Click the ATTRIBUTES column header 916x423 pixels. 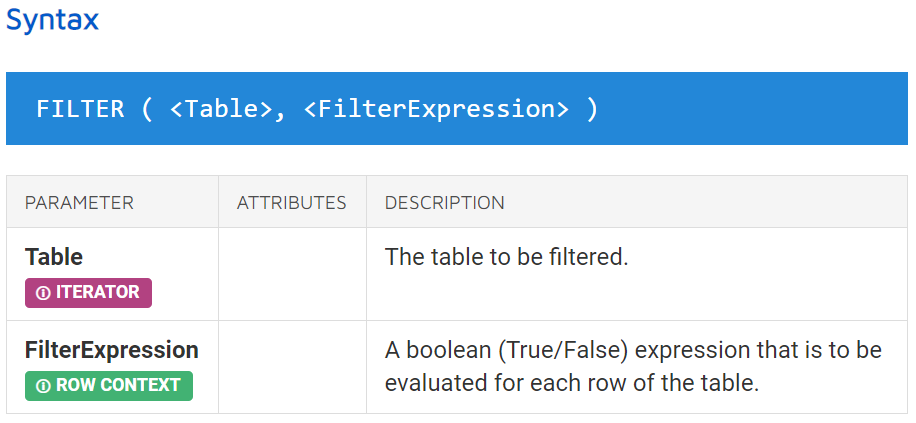pyautogui.click(x=292, y=203)
